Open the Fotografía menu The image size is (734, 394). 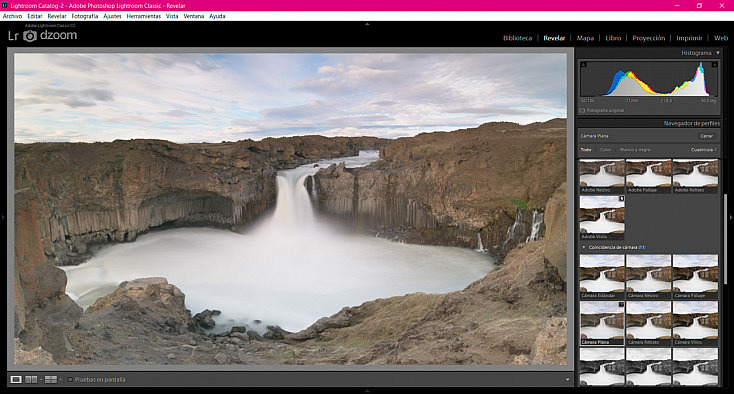click(x=85, y=16)
